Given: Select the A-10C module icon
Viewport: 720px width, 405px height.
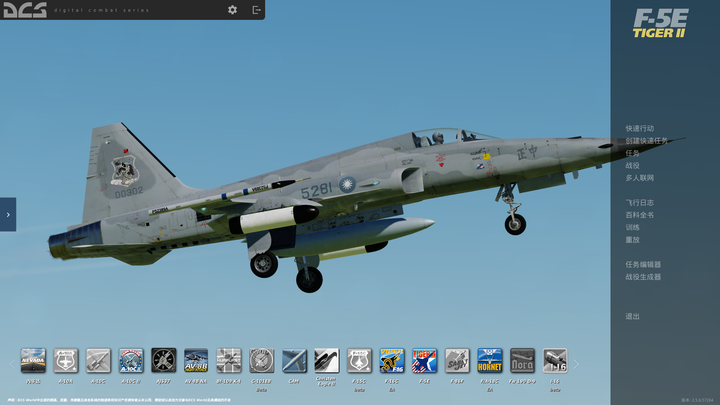Looking at the screenshot, I should pos(98,360).
